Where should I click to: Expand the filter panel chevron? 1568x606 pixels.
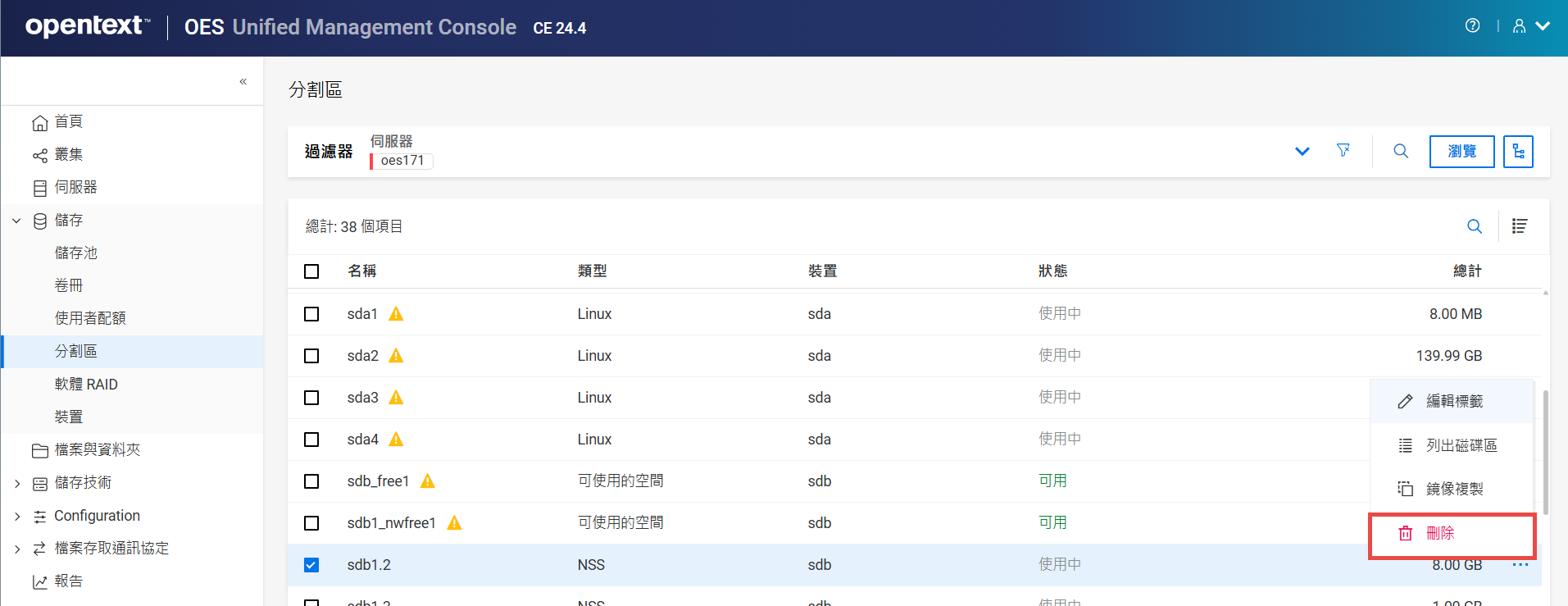[x=1302, y=151]
